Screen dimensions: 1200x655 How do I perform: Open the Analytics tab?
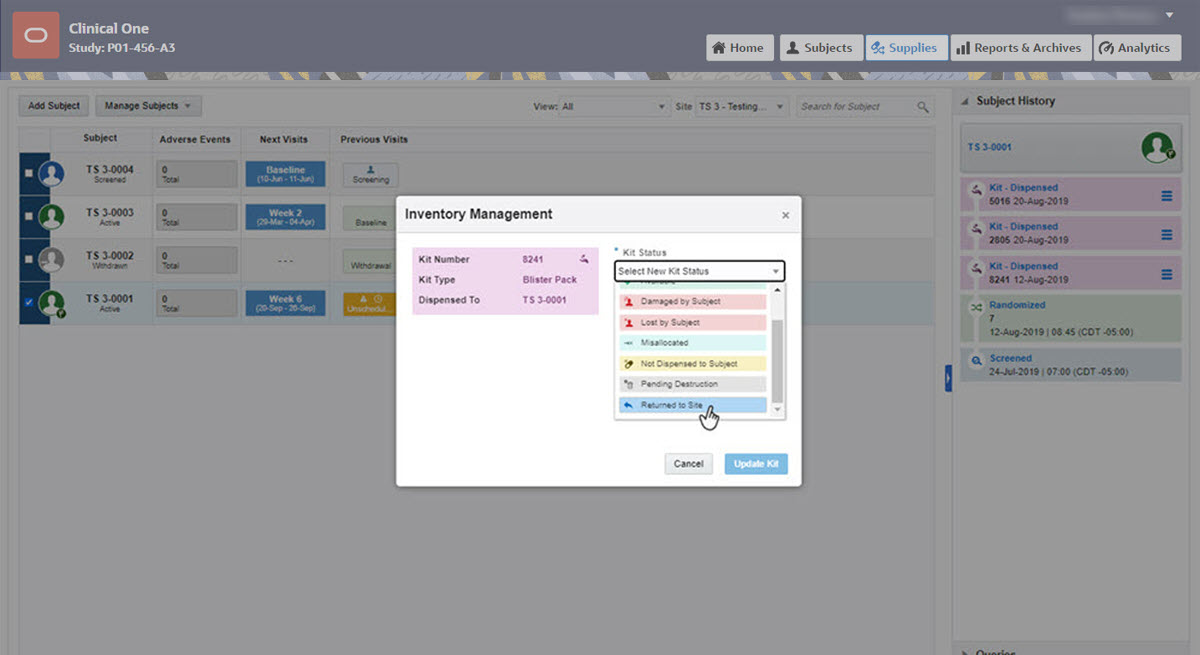(1137, 47)
